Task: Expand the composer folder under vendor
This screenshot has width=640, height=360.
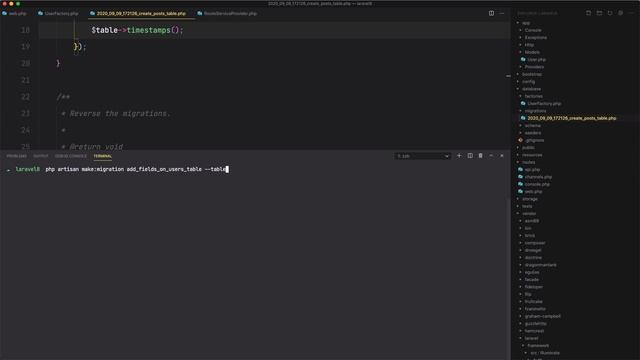Action: (535, 243)
